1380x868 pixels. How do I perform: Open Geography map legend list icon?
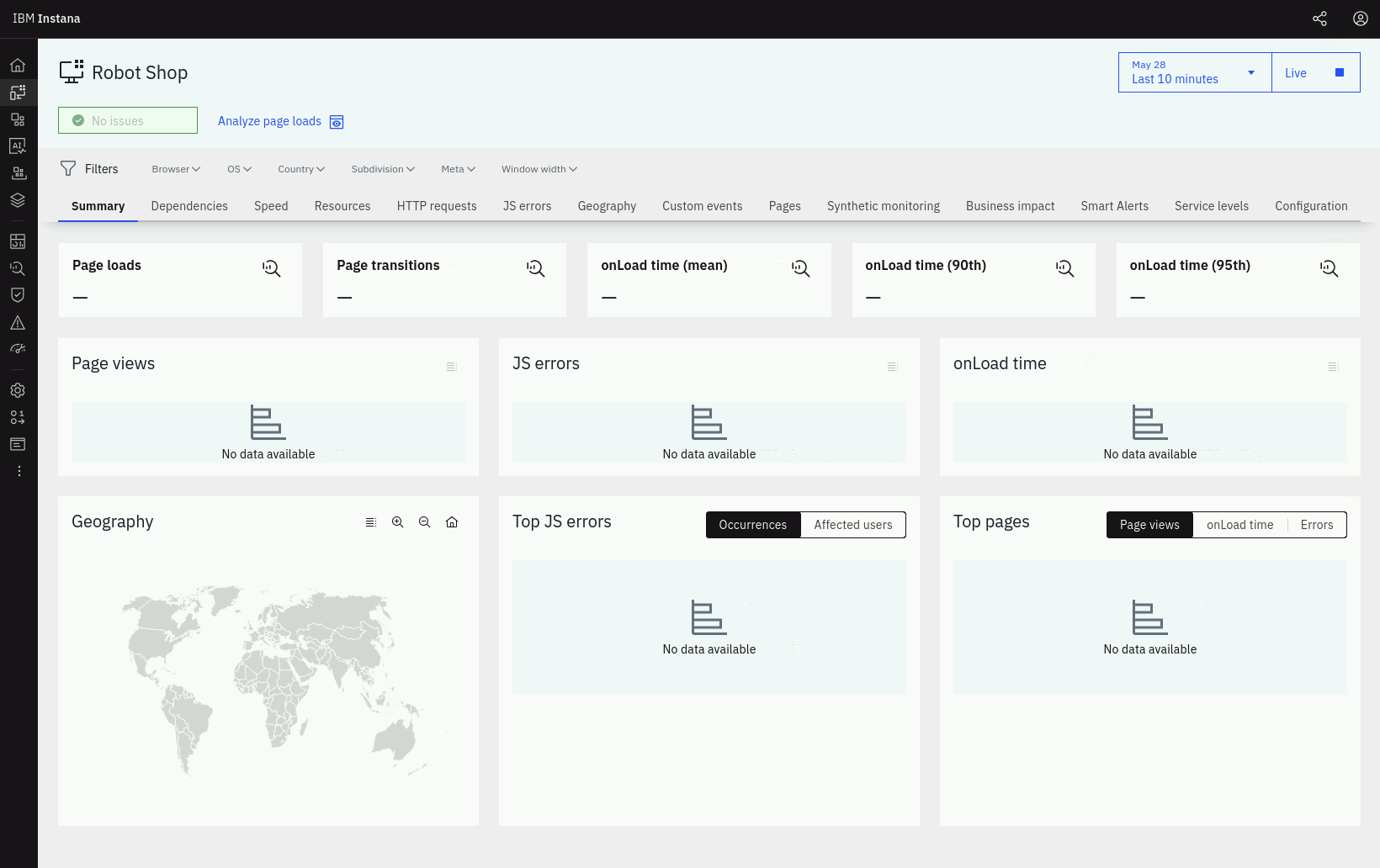pyautogui.click(x=370, y=522)
